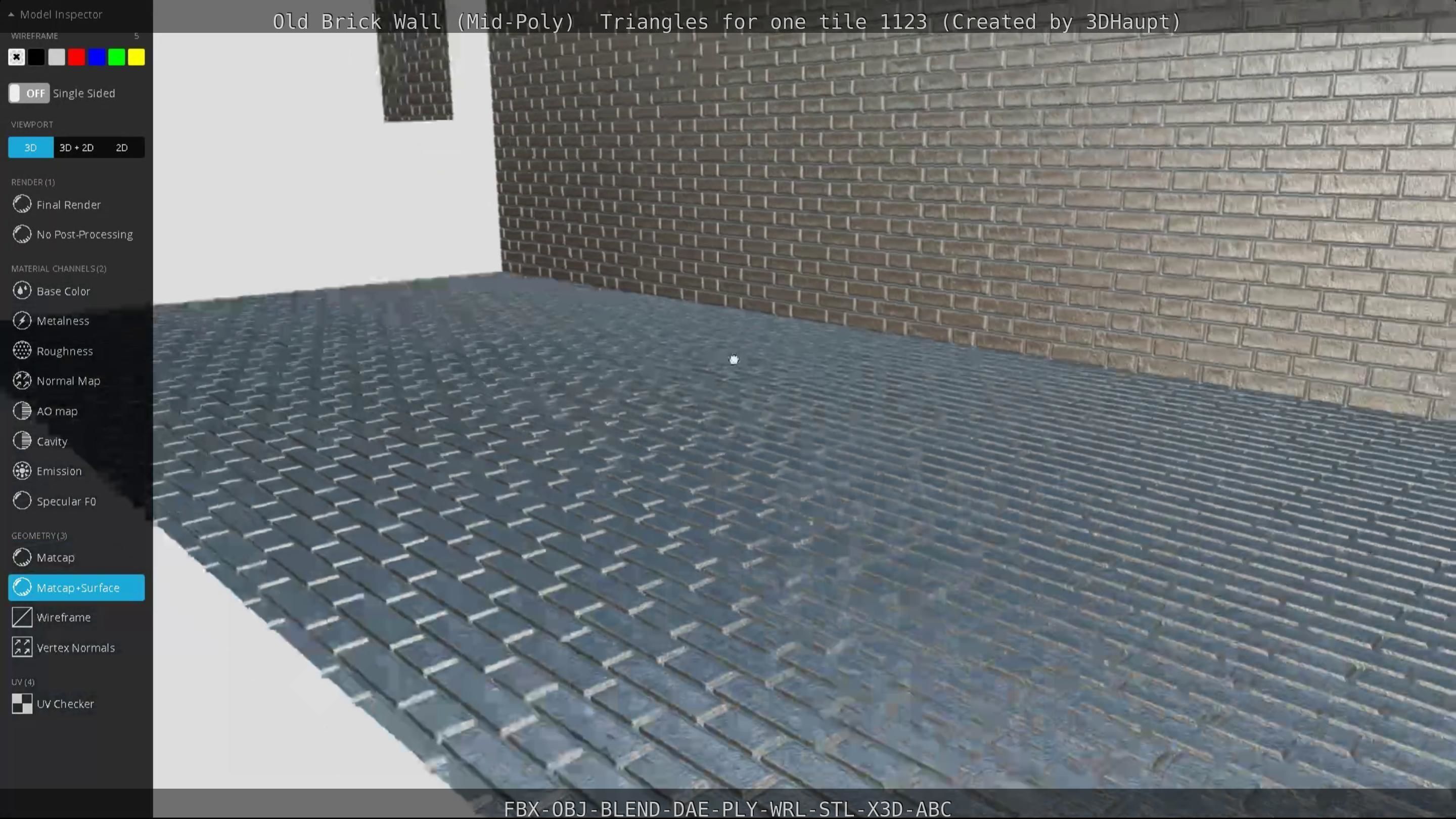Screen dimensions: 1456x819
Task: Click the GEOMETRY (3) section heading
Action: coord(39,535)
